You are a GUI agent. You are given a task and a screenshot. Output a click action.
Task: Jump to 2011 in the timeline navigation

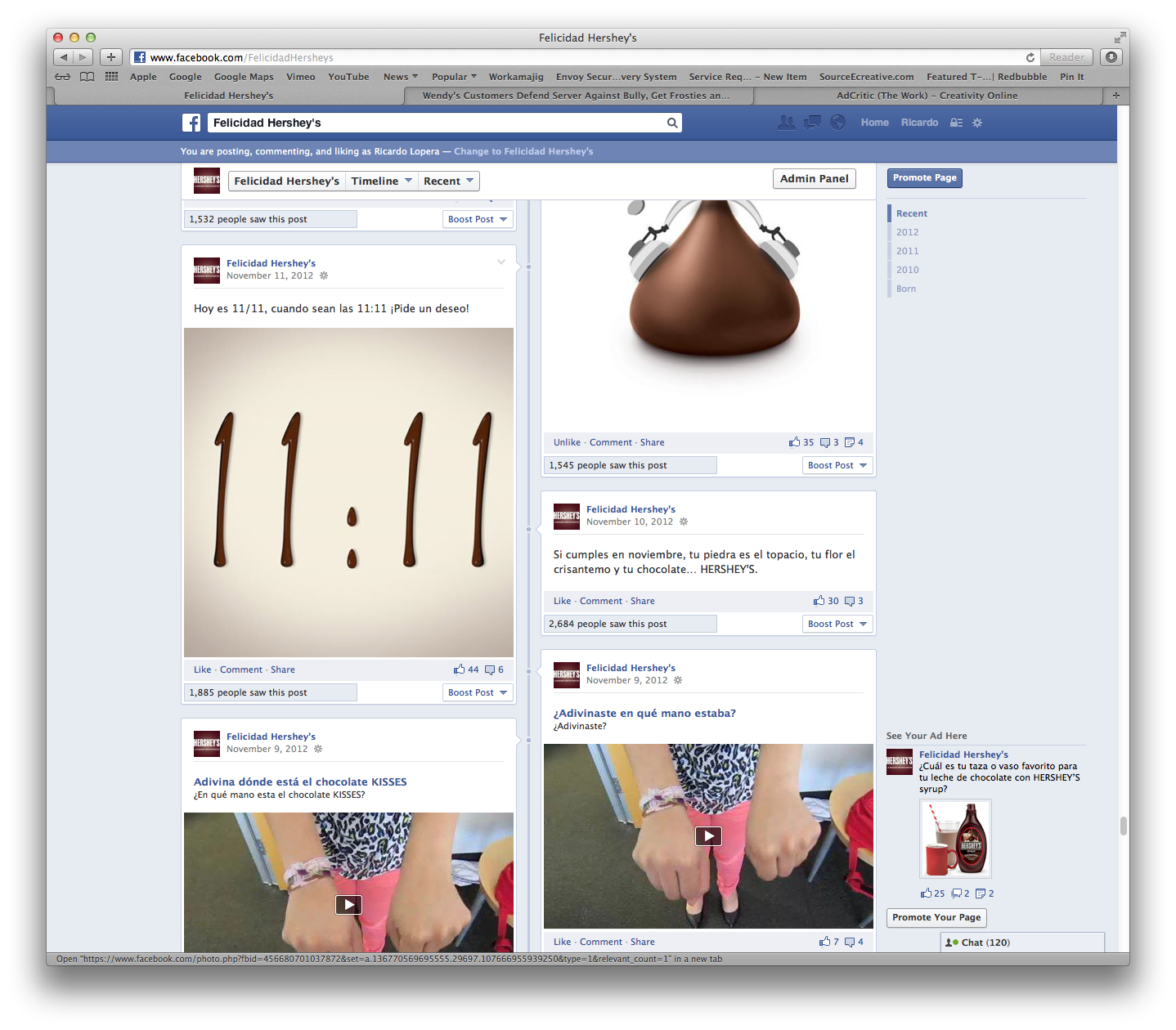pyautogui.click(x=907, y=251)
